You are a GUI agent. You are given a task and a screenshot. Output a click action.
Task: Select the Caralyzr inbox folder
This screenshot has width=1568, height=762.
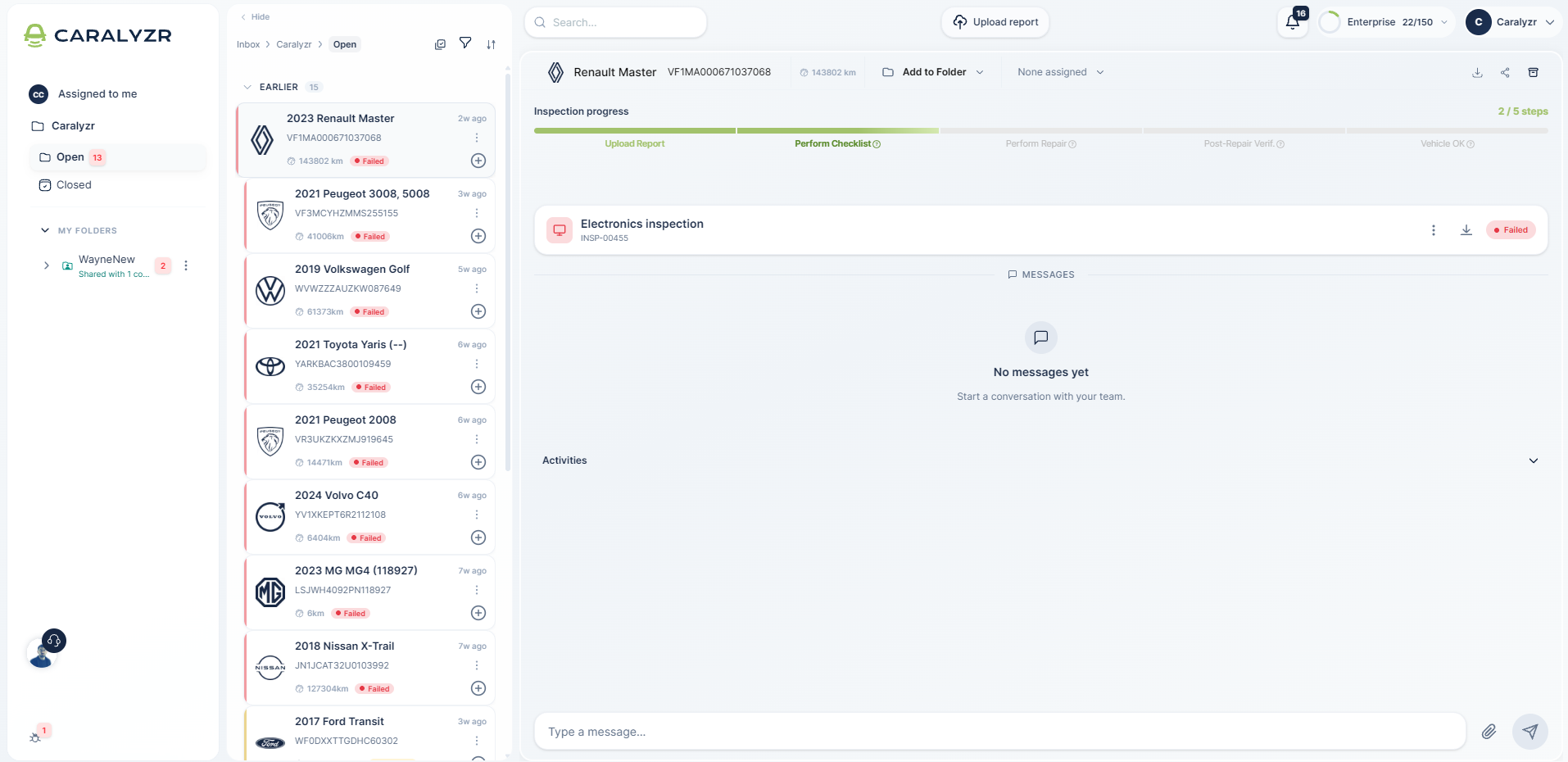(x=73, y=126)
